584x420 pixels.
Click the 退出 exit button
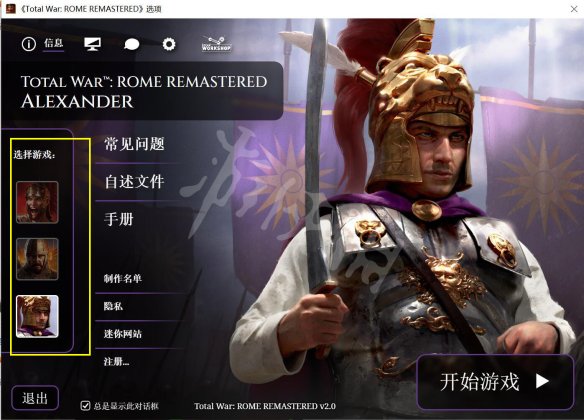pos(35,398)
